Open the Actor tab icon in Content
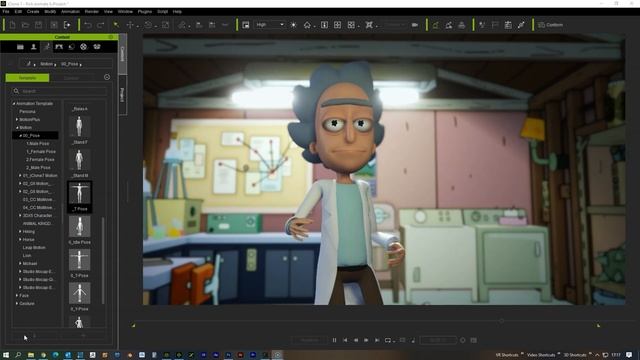Viewport: 640px width, 360px height. click(x=34, y=47)
